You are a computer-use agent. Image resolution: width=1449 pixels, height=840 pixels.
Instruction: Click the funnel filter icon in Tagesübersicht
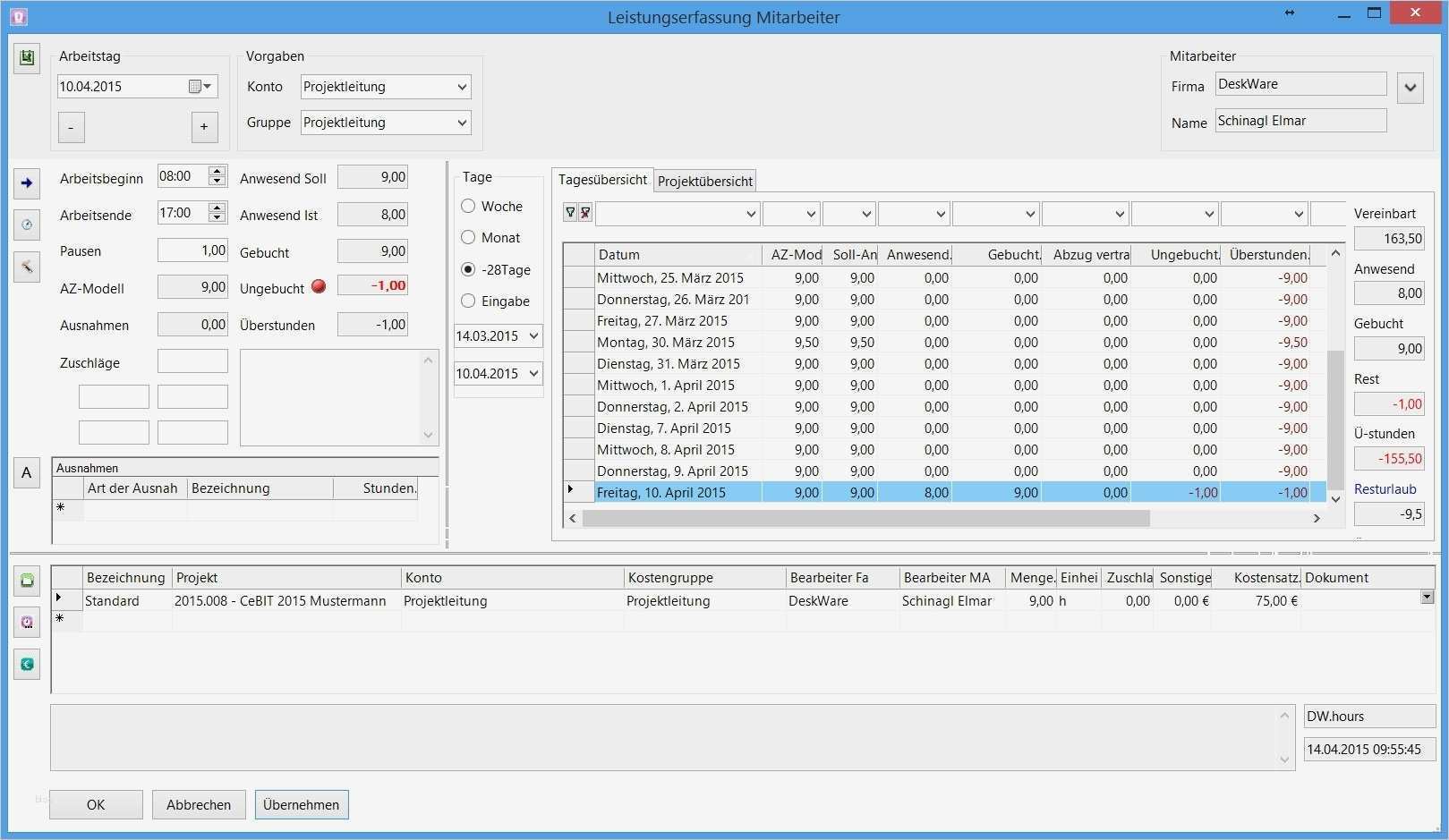pyautogui.click(x=570, y=213)
